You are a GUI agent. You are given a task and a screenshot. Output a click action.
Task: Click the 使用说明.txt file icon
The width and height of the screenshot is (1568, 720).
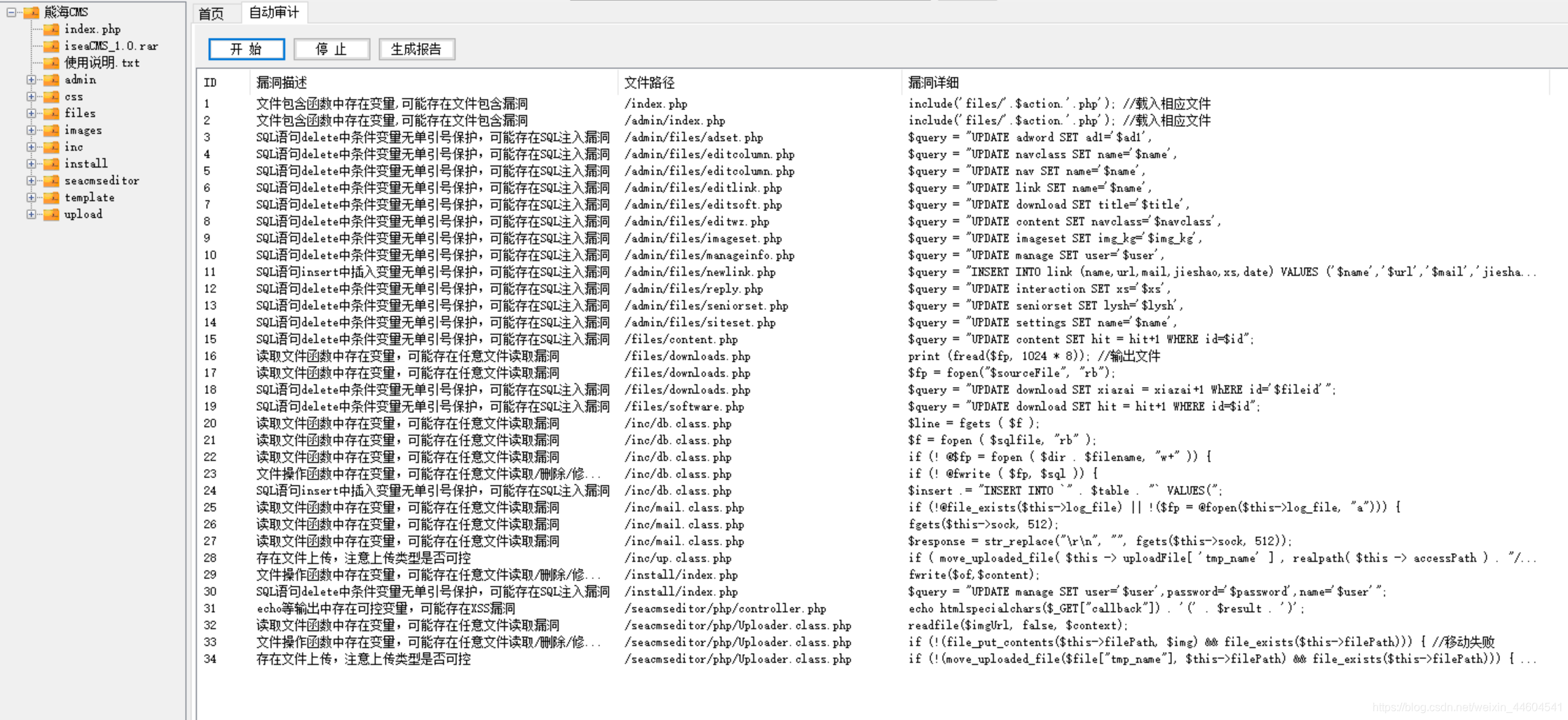[x=52, y=62]
